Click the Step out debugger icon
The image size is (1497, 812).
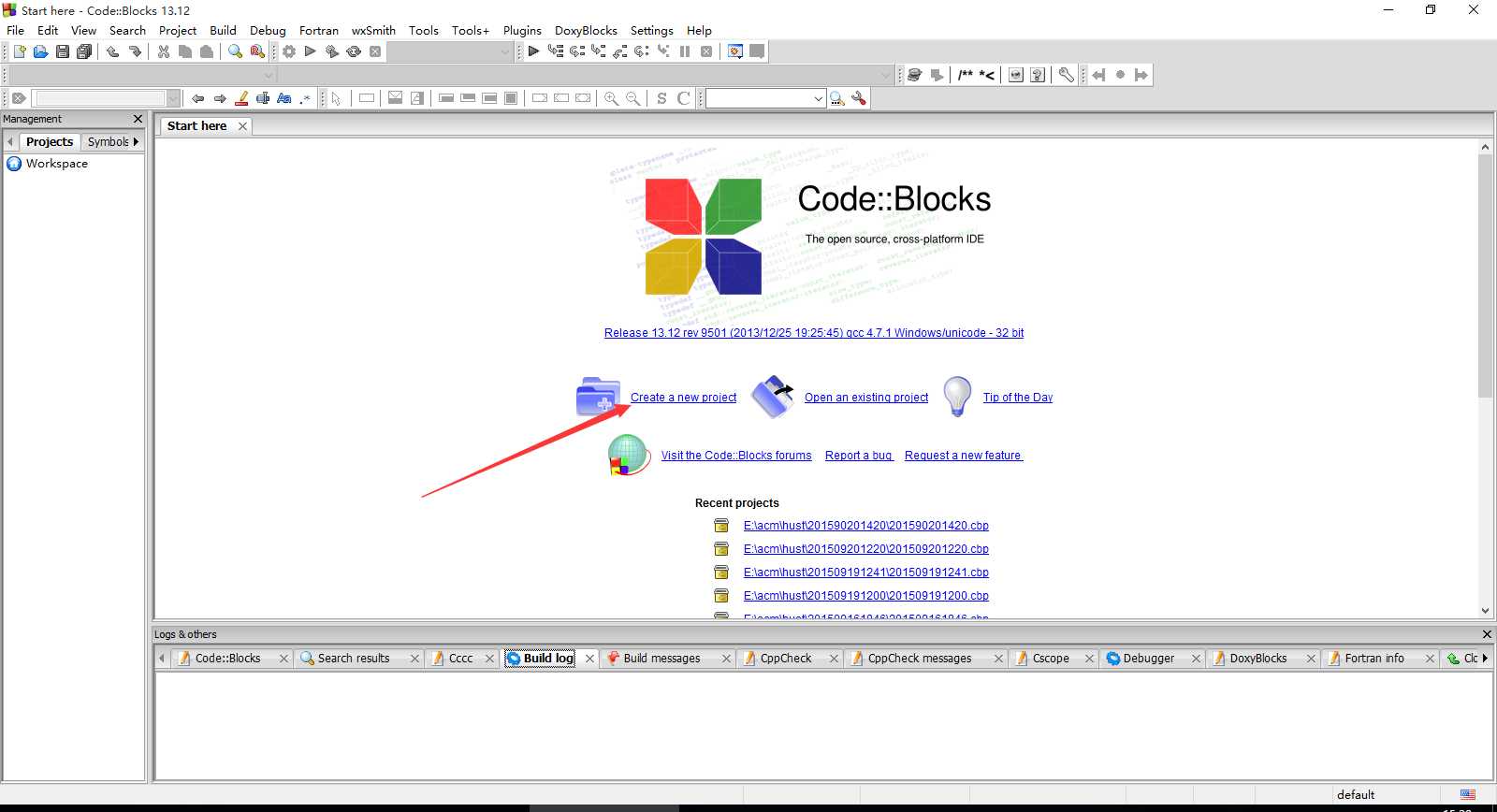pos(620,51)
